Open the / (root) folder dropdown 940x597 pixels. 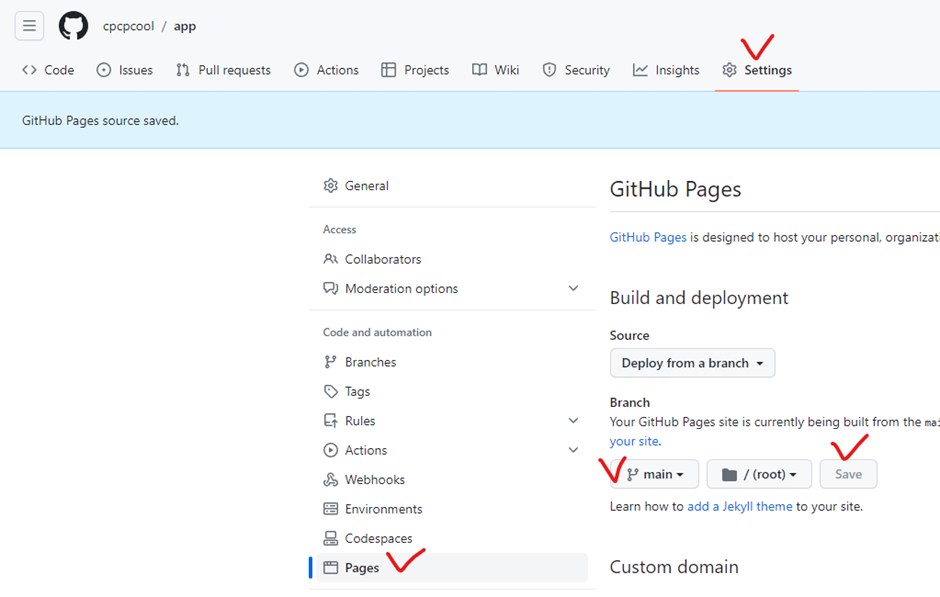(x=759, y=474)
